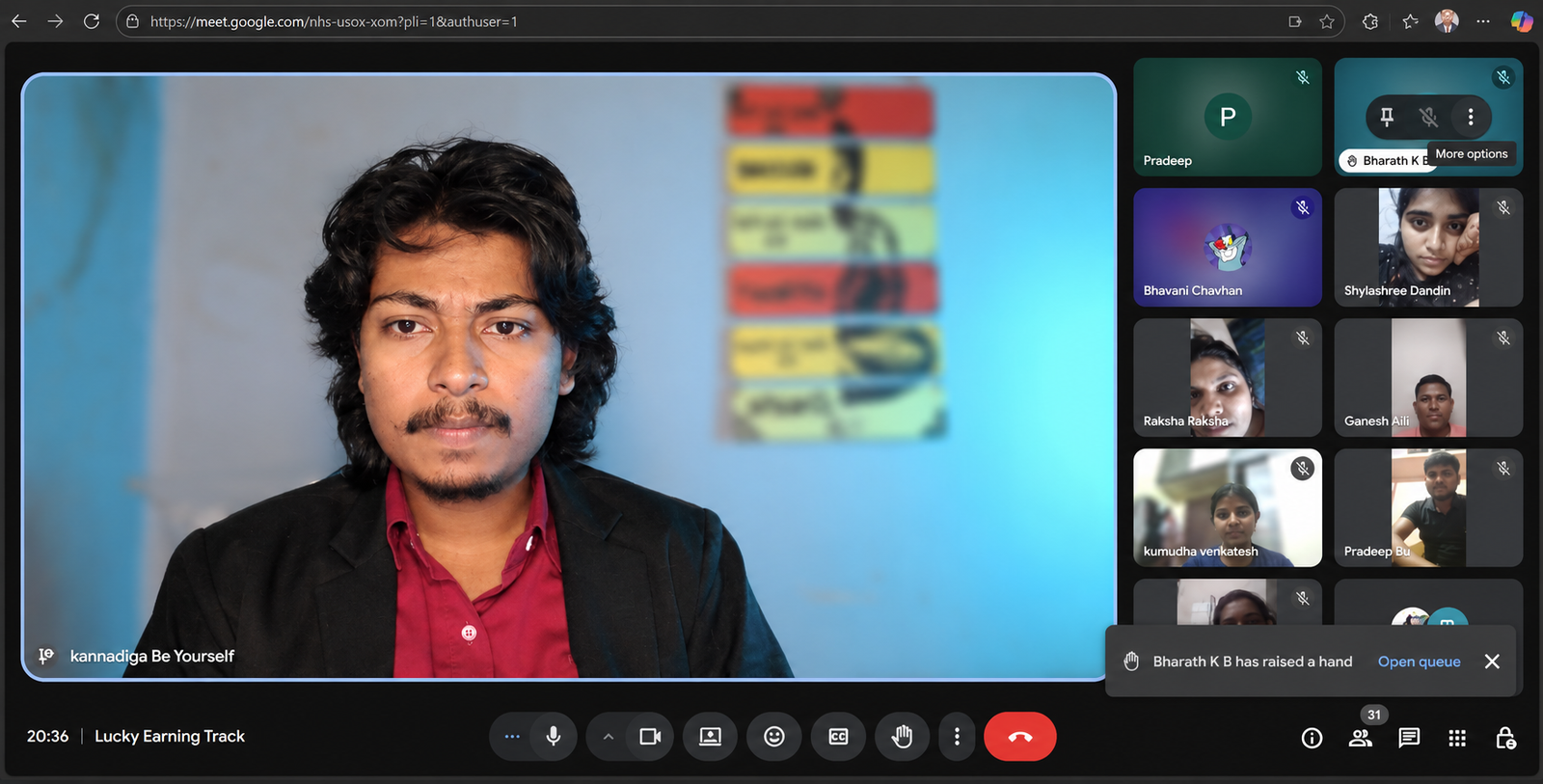
Task: Toggle the microphone in the call toolbar
Action: point(554,737)
